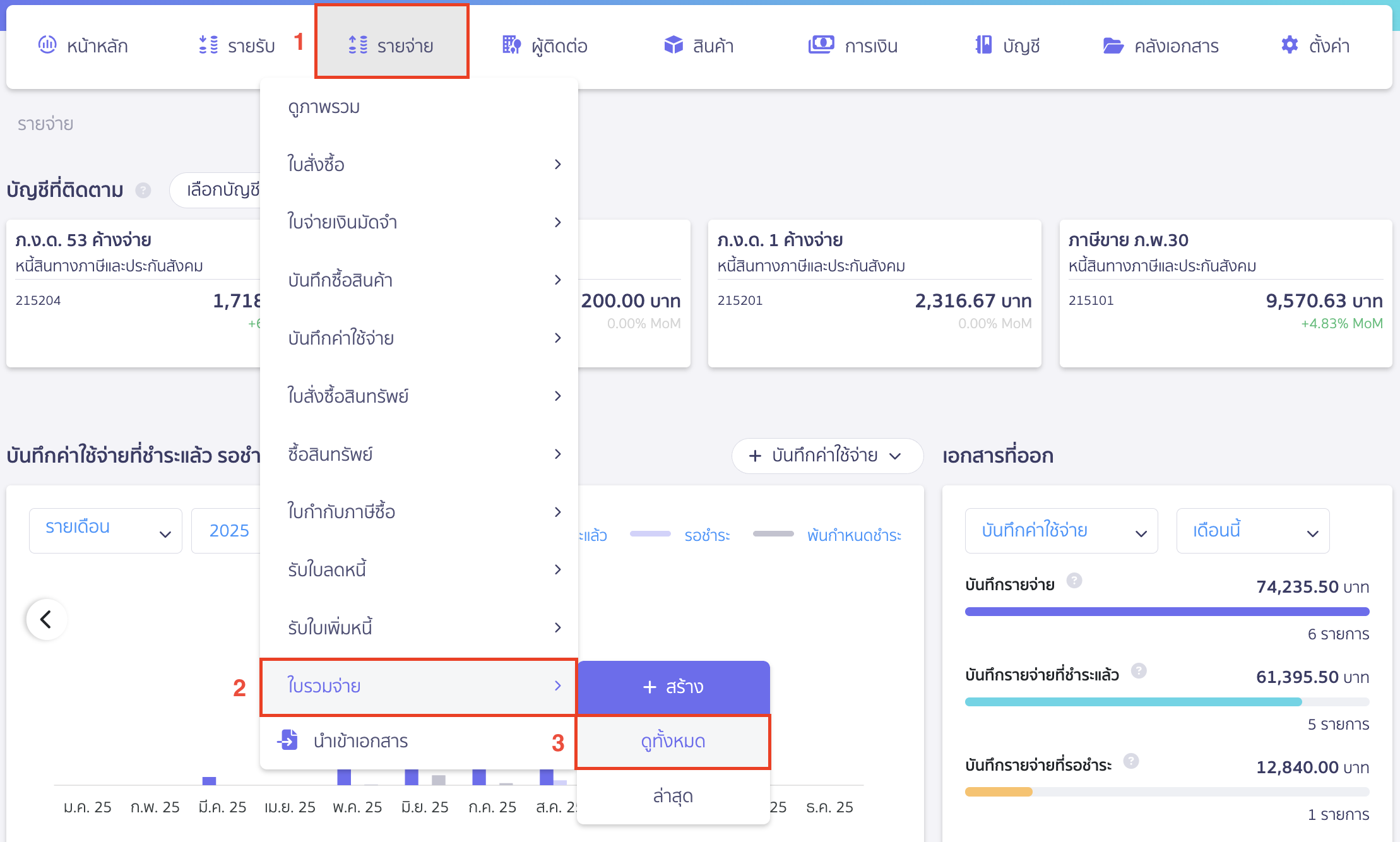This screenshot has height=842, width=1400.
Task: Open the รายเดือน period dropdown
Action: click(105, 530)
